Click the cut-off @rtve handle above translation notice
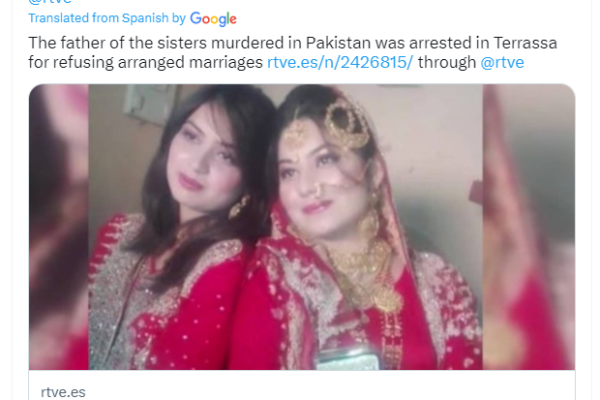Screen dimensions: 600x400 50,2
